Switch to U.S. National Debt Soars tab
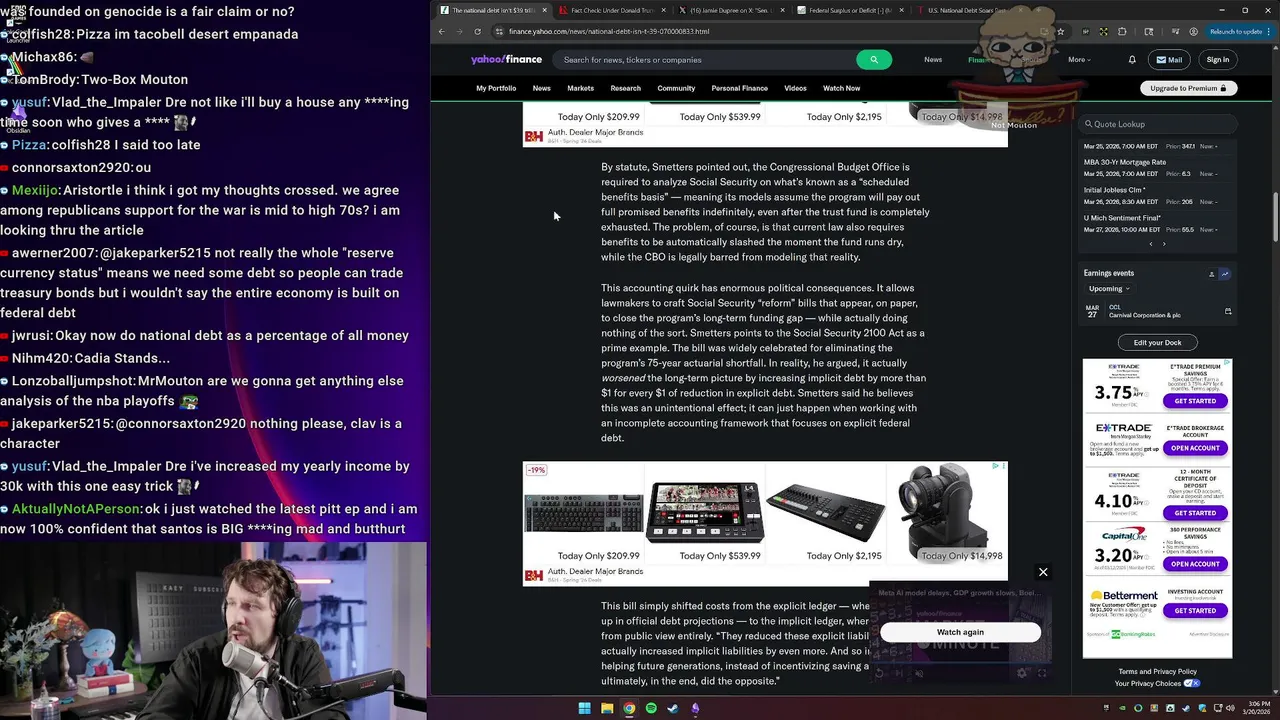This screenshot has height=720, width=1280. [x=968, y=10]
